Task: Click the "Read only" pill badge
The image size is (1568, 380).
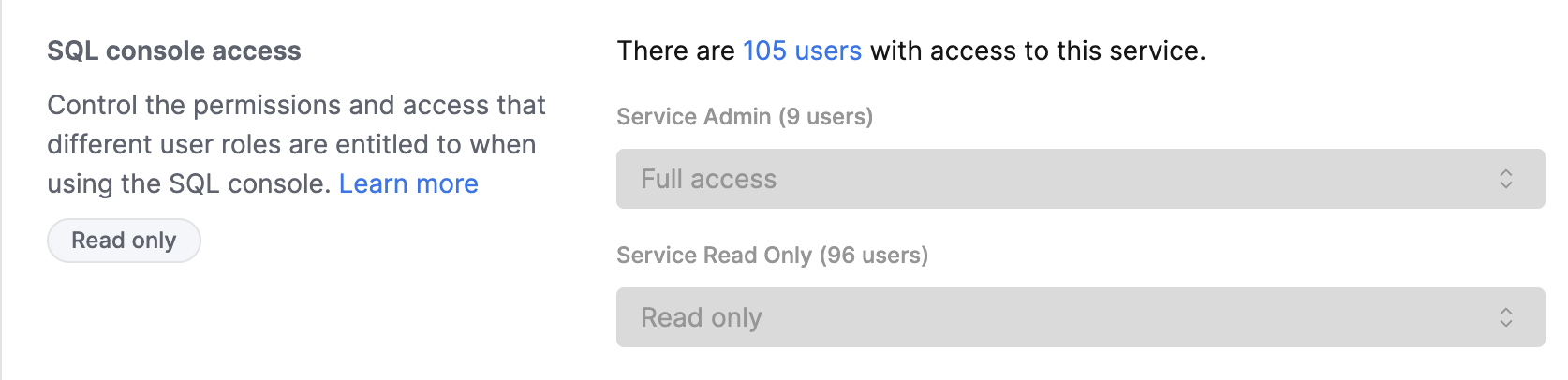Action: click(x=124, y=241)
